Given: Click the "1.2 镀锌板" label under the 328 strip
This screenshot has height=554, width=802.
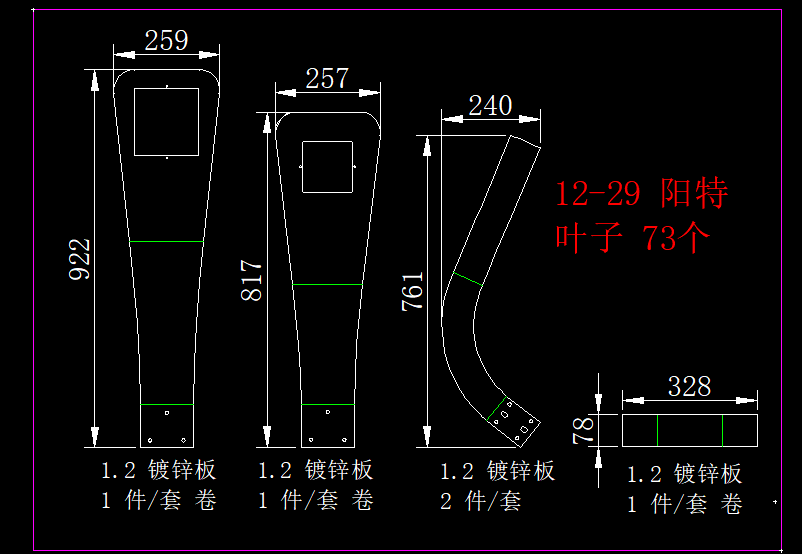Looking at the screenshot, I should pyautogui.click(x=684, y=474).
